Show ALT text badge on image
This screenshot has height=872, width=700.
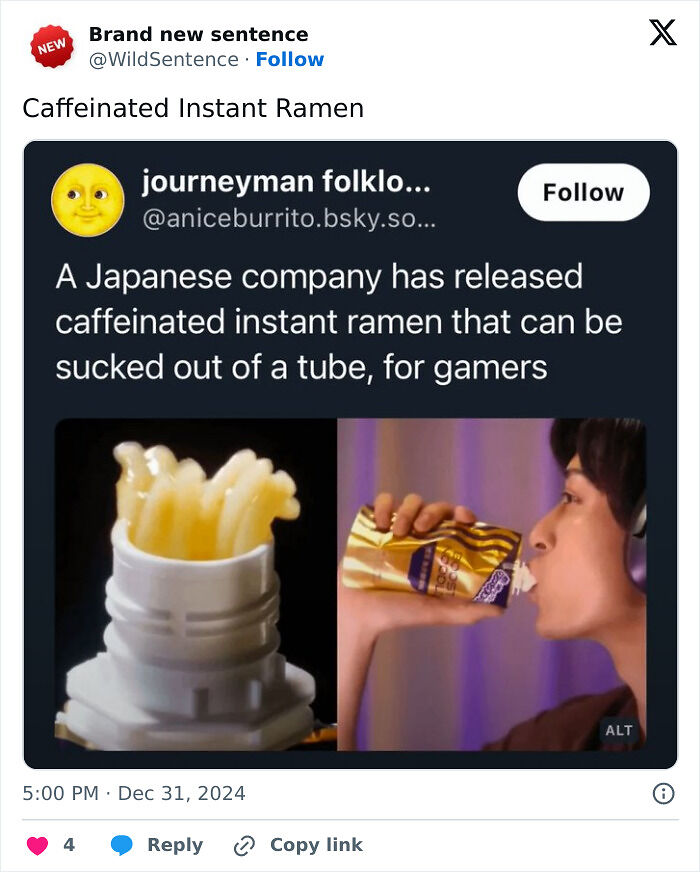619,730
